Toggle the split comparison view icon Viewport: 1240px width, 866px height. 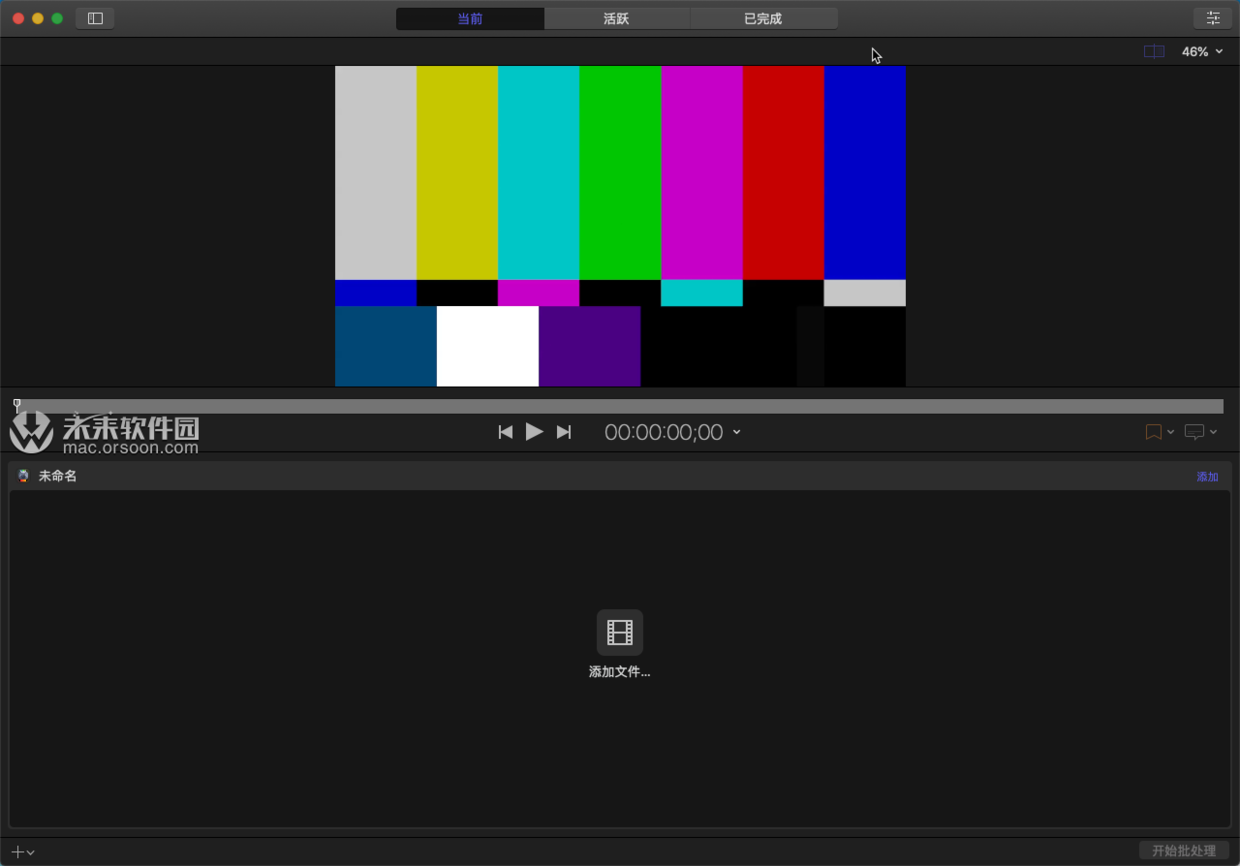1154,51
